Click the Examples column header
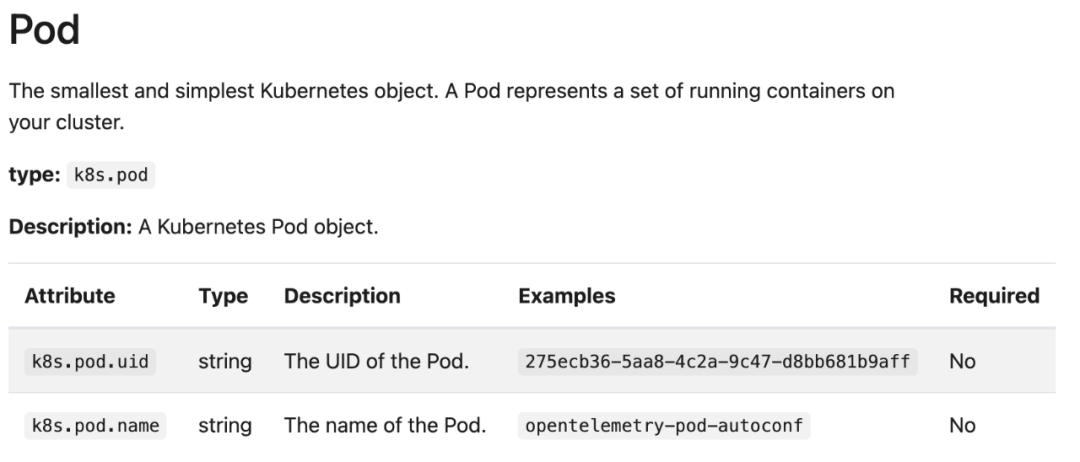 coord(566,296)
